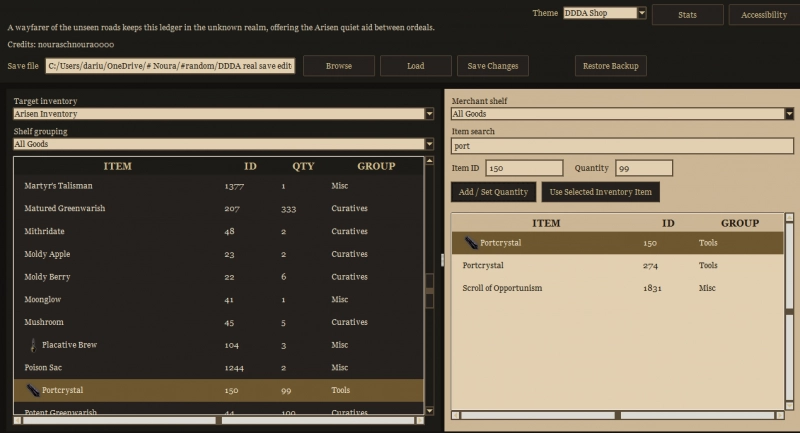Click the inventory list scroll-up arrow
Image resolution: width=800 pixels, height=433 pixels.
click(x=429, y=161)
